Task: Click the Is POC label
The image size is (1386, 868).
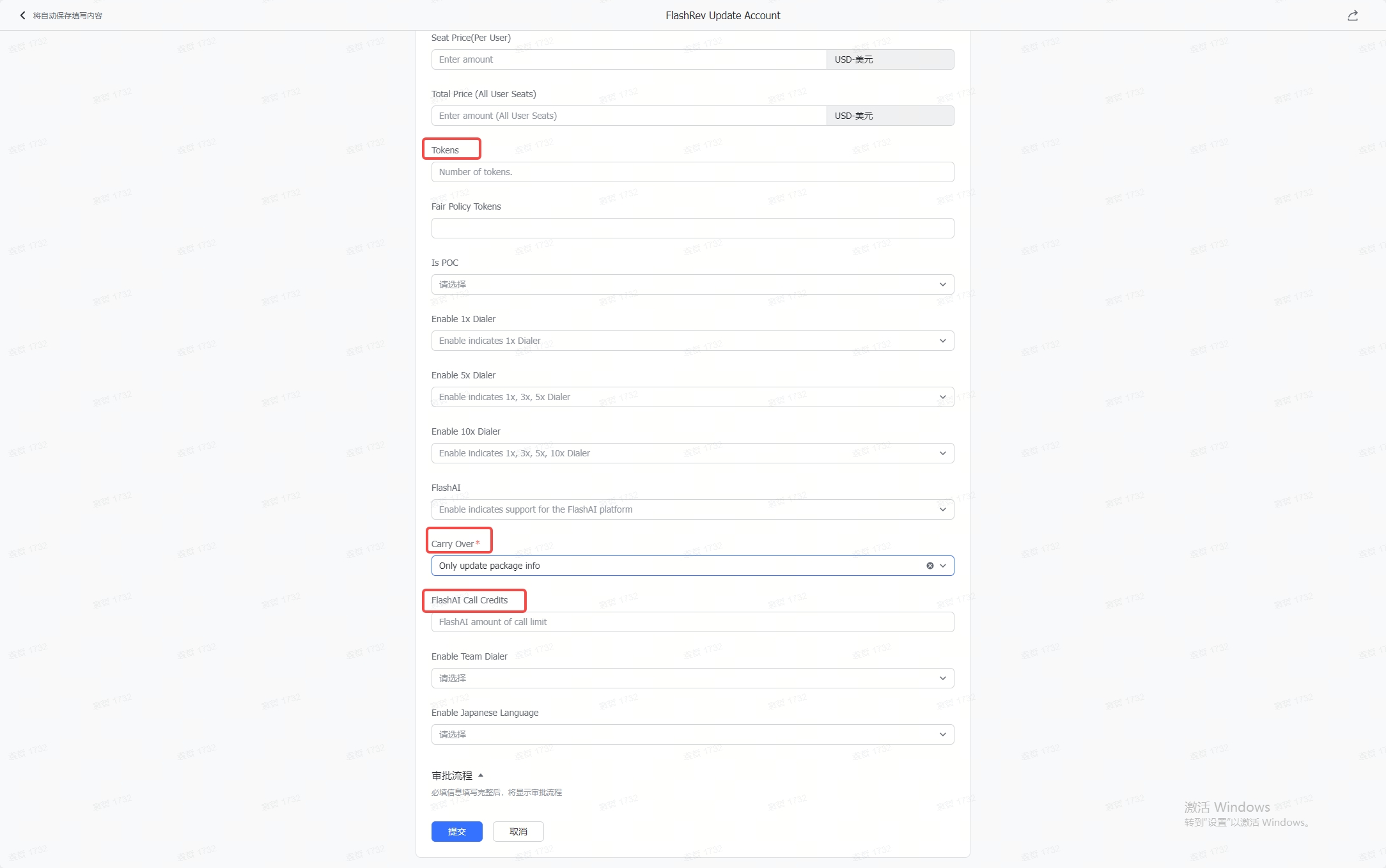Action: click(445, 263)
